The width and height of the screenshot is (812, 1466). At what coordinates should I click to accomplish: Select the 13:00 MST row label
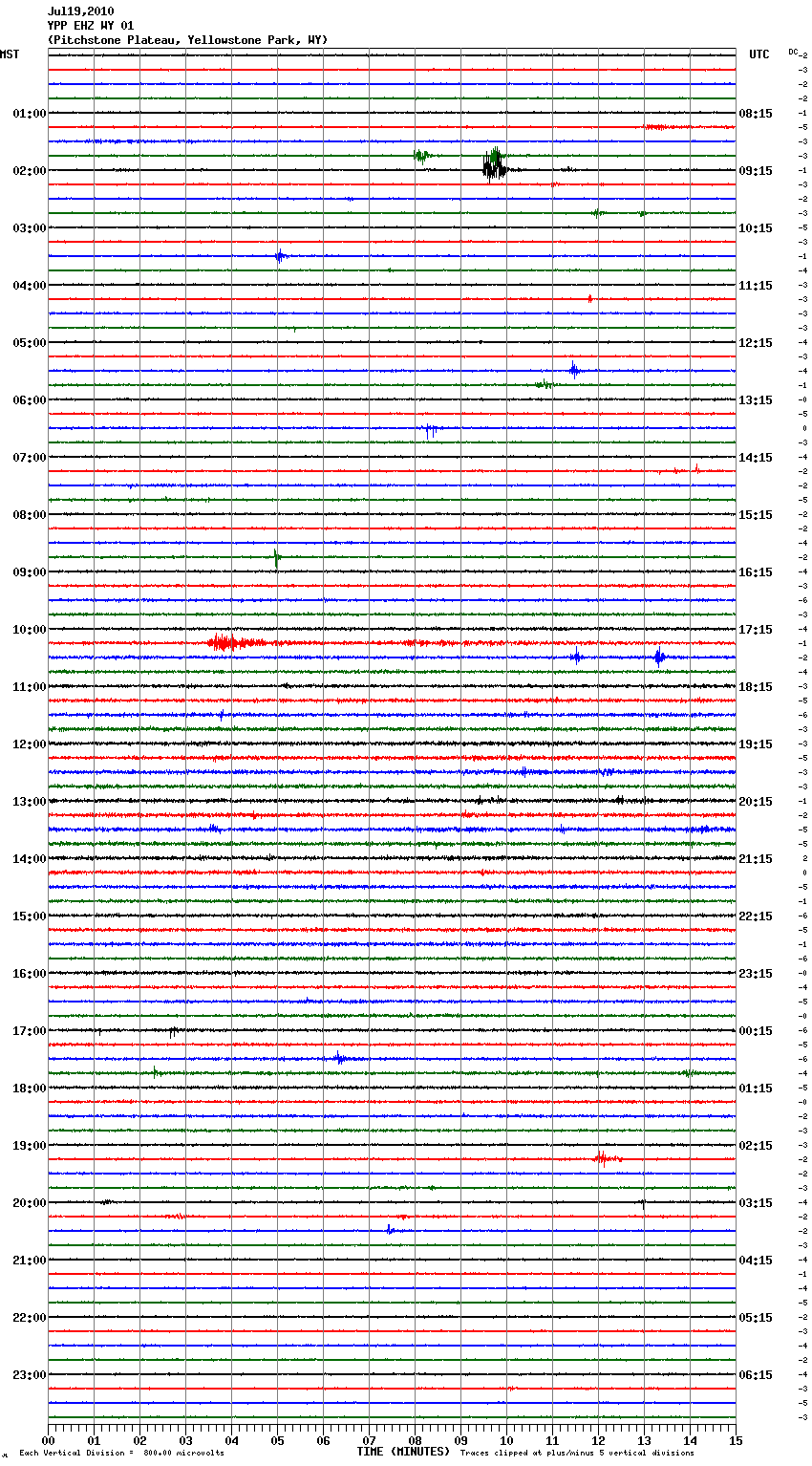coord(29,802)
